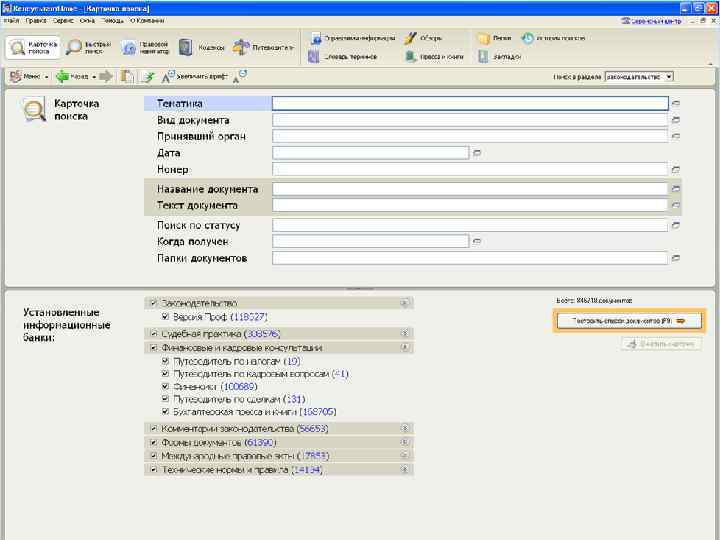Collapse Финансовые и кадровые консультации section
Viewport: 720px width, 540px height.
coord(404,348)
